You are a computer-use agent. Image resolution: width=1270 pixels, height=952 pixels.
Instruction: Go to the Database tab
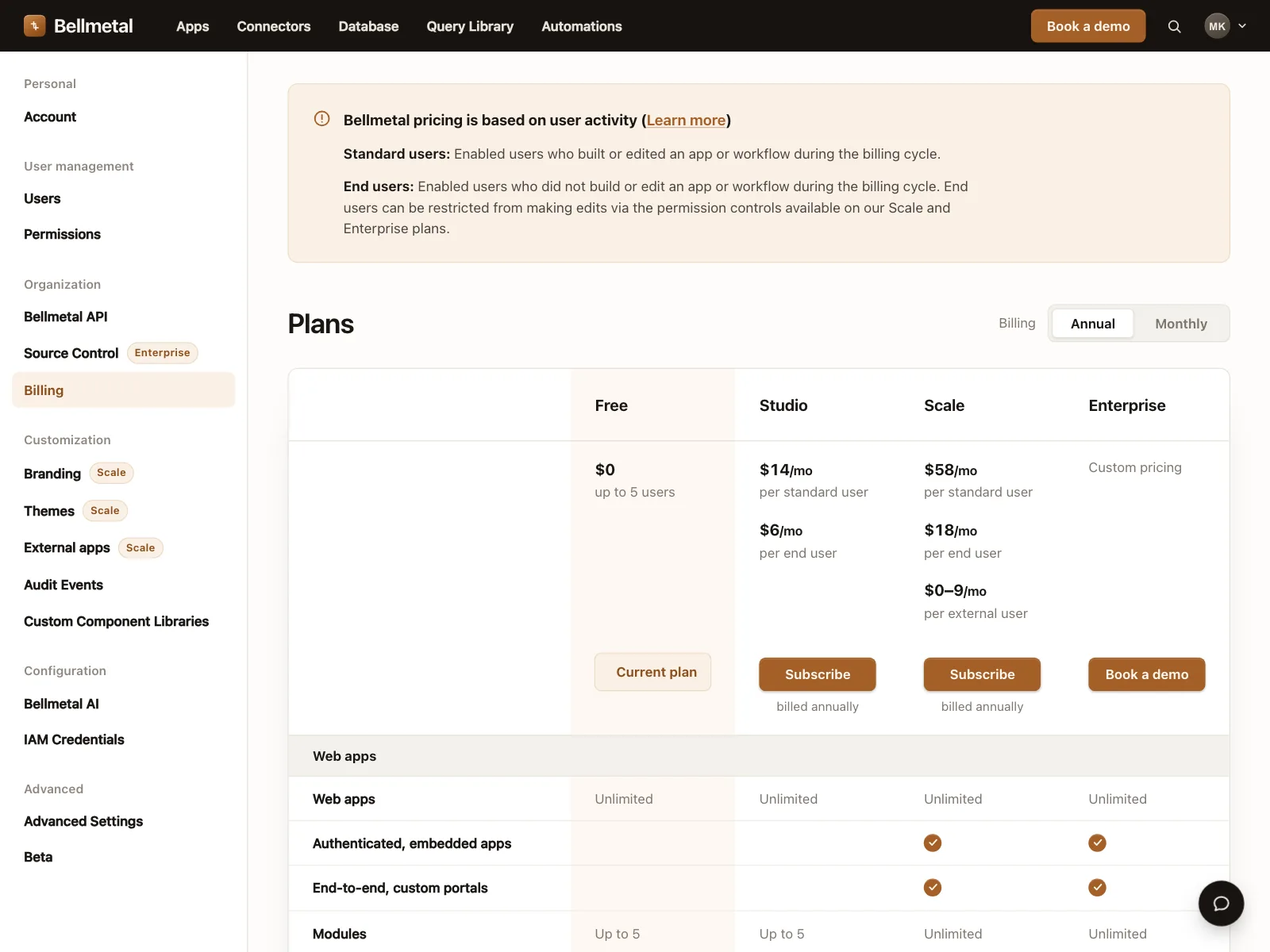coord(368,26)
